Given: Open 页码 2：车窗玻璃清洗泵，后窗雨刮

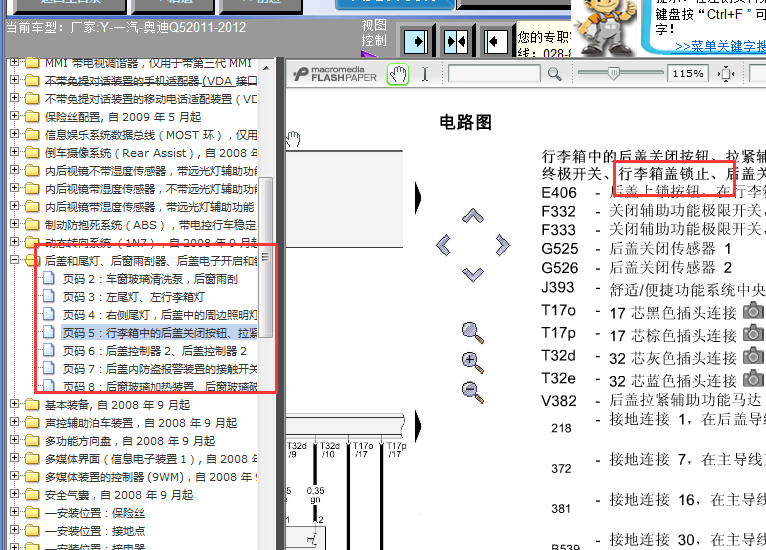Looking at the screenshot, I should tap(150, 279).
